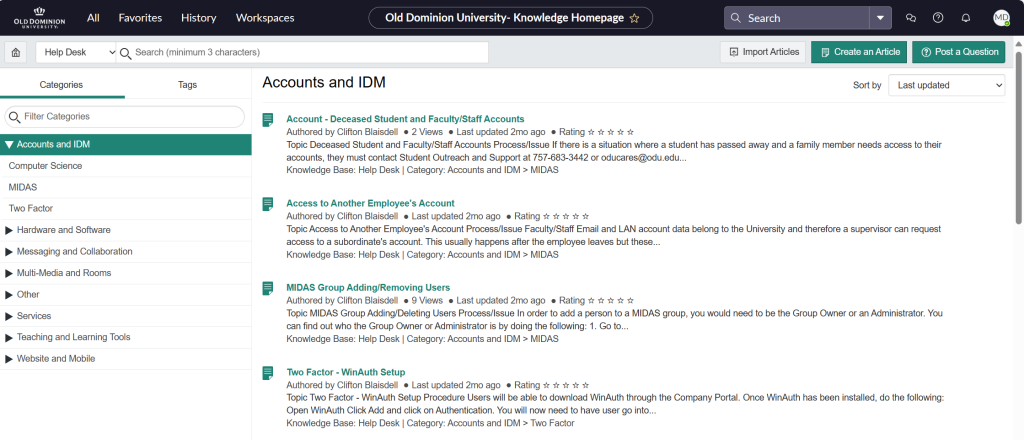
Task: Open the MD user profile avatar
Action: 1001,18
